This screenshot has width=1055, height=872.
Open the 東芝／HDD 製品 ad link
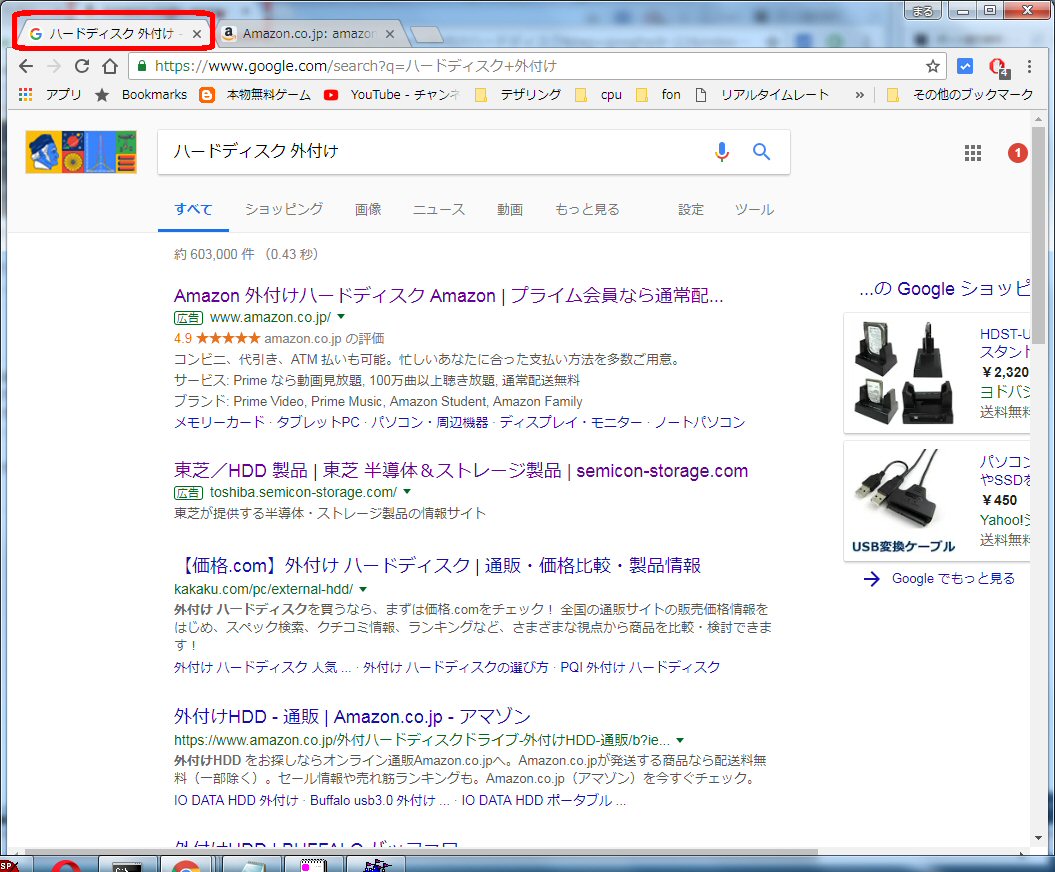tap(461, 470)
